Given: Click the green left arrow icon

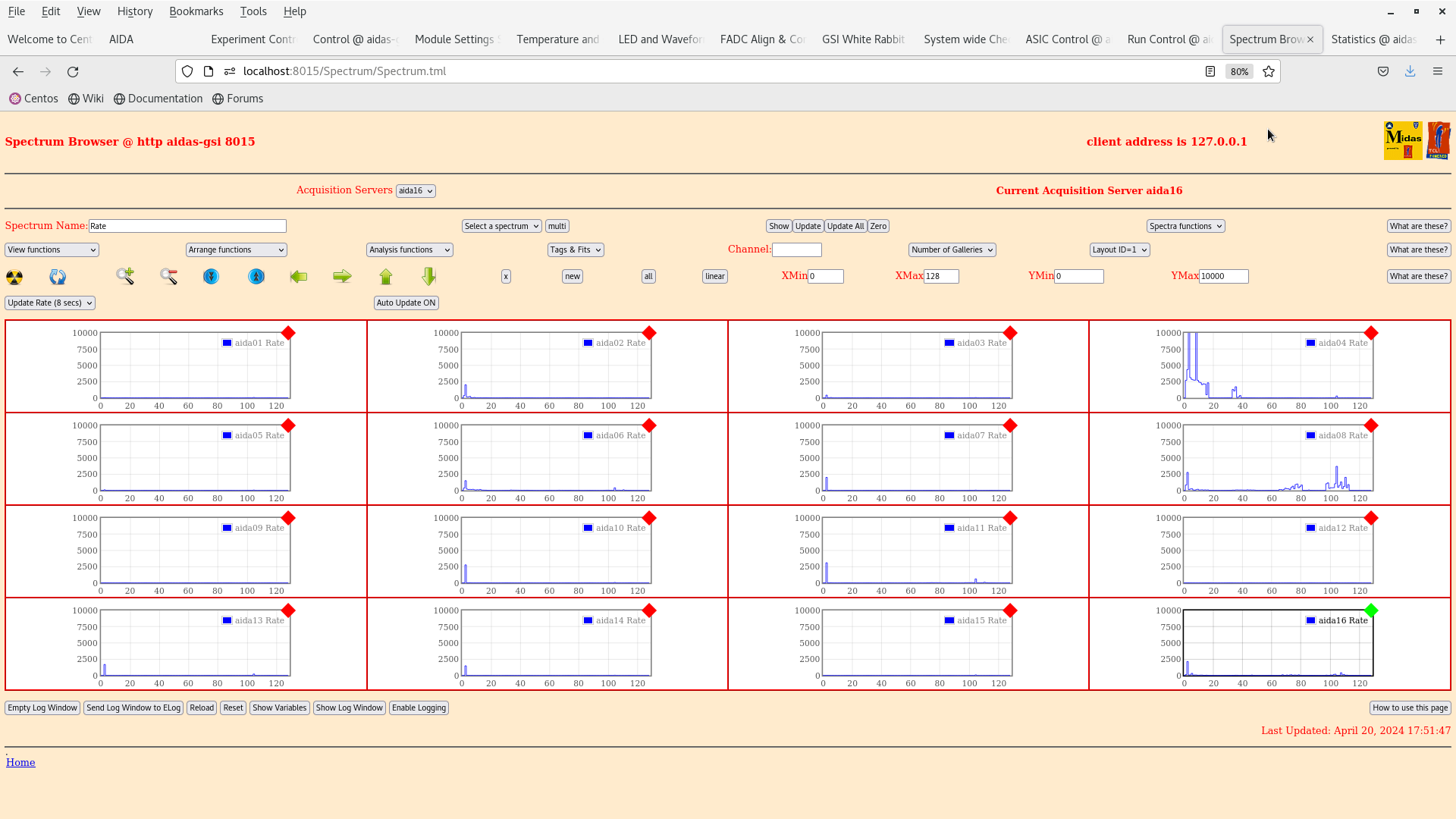Looking at the screenshot, I should pyautogui.click(x=299, y=277).
